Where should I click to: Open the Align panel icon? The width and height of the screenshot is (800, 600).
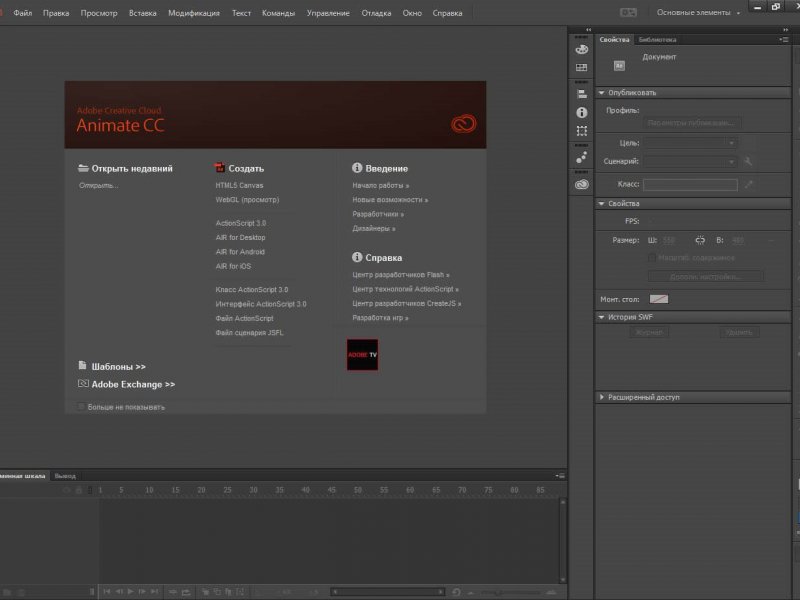pos(582,94)
